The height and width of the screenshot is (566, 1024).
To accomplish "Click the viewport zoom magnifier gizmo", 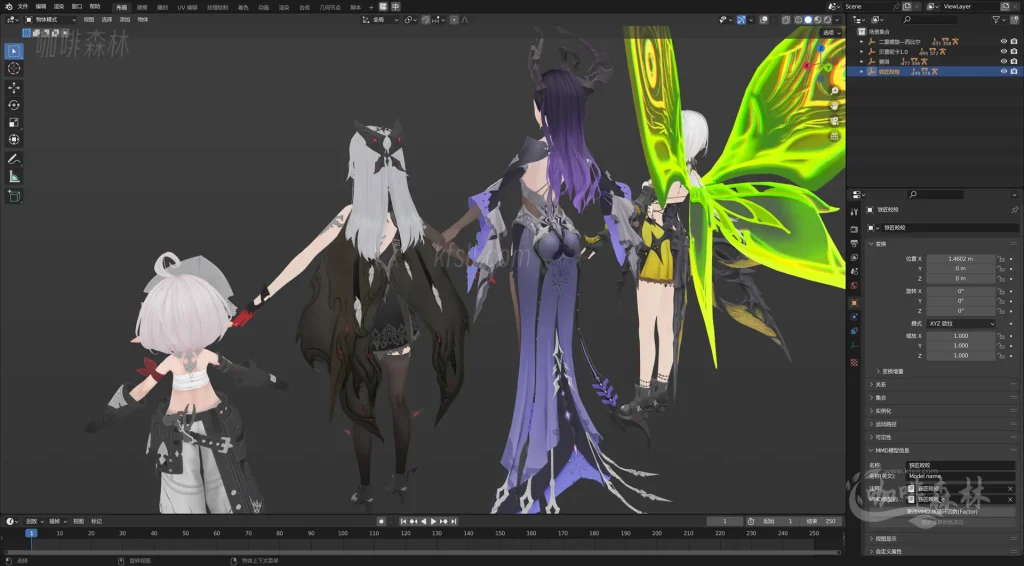I will [x=834, y=91].
